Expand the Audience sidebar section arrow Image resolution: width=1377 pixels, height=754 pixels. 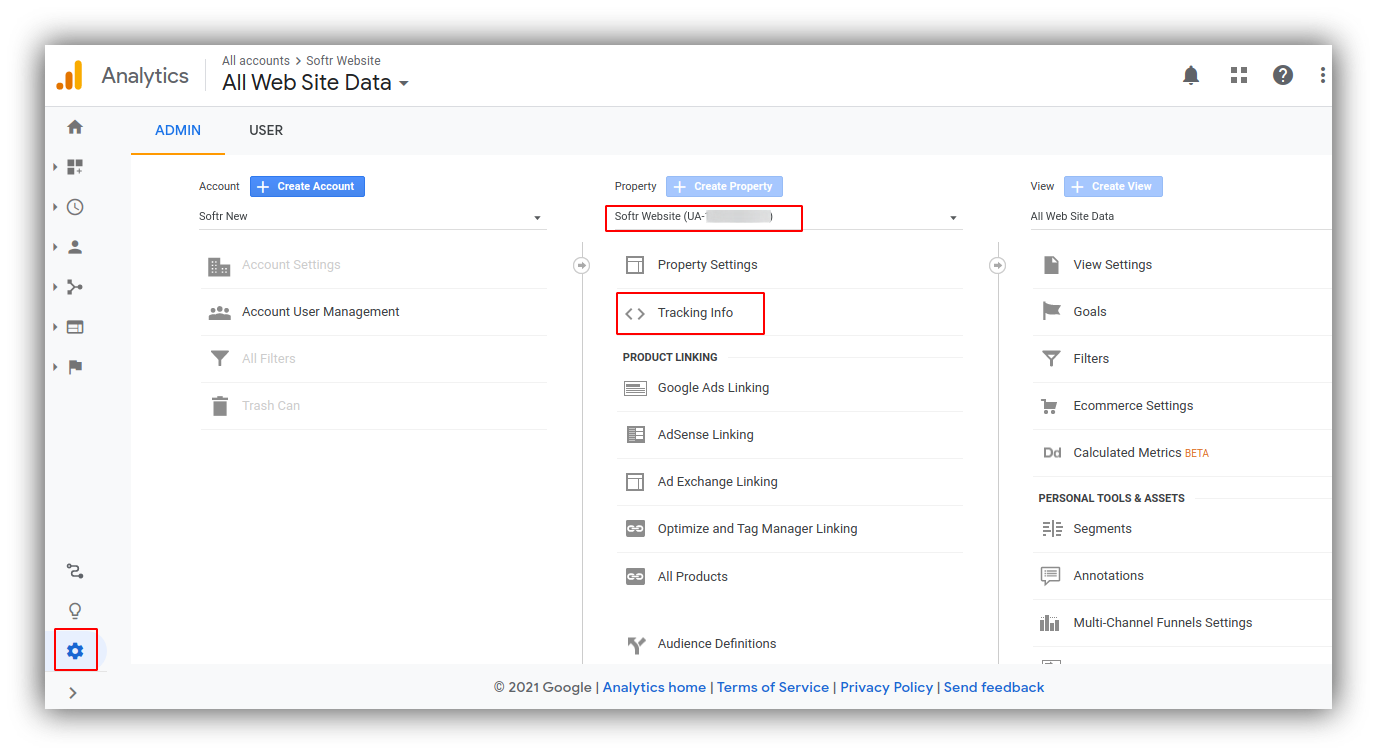tap(56, 247)
